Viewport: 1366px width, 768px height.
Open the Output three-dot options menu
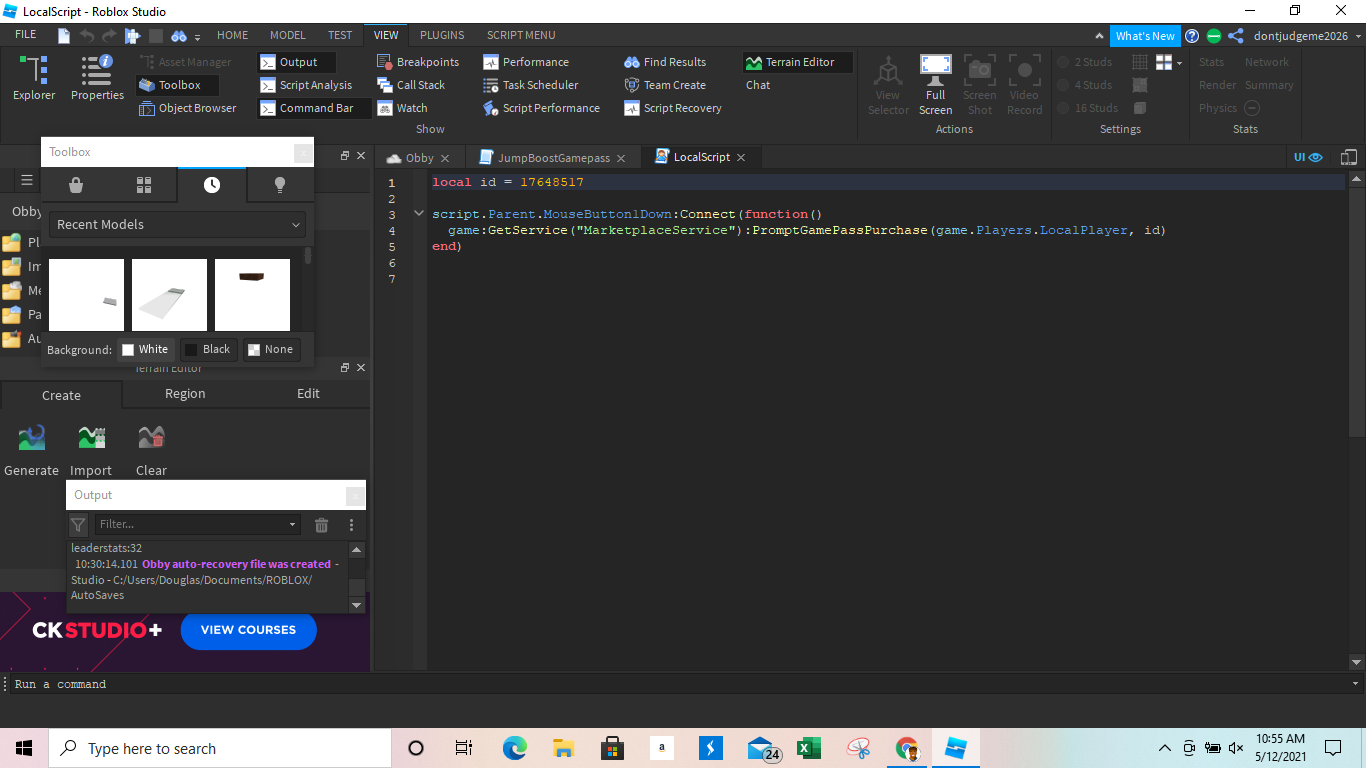[351, 525]
